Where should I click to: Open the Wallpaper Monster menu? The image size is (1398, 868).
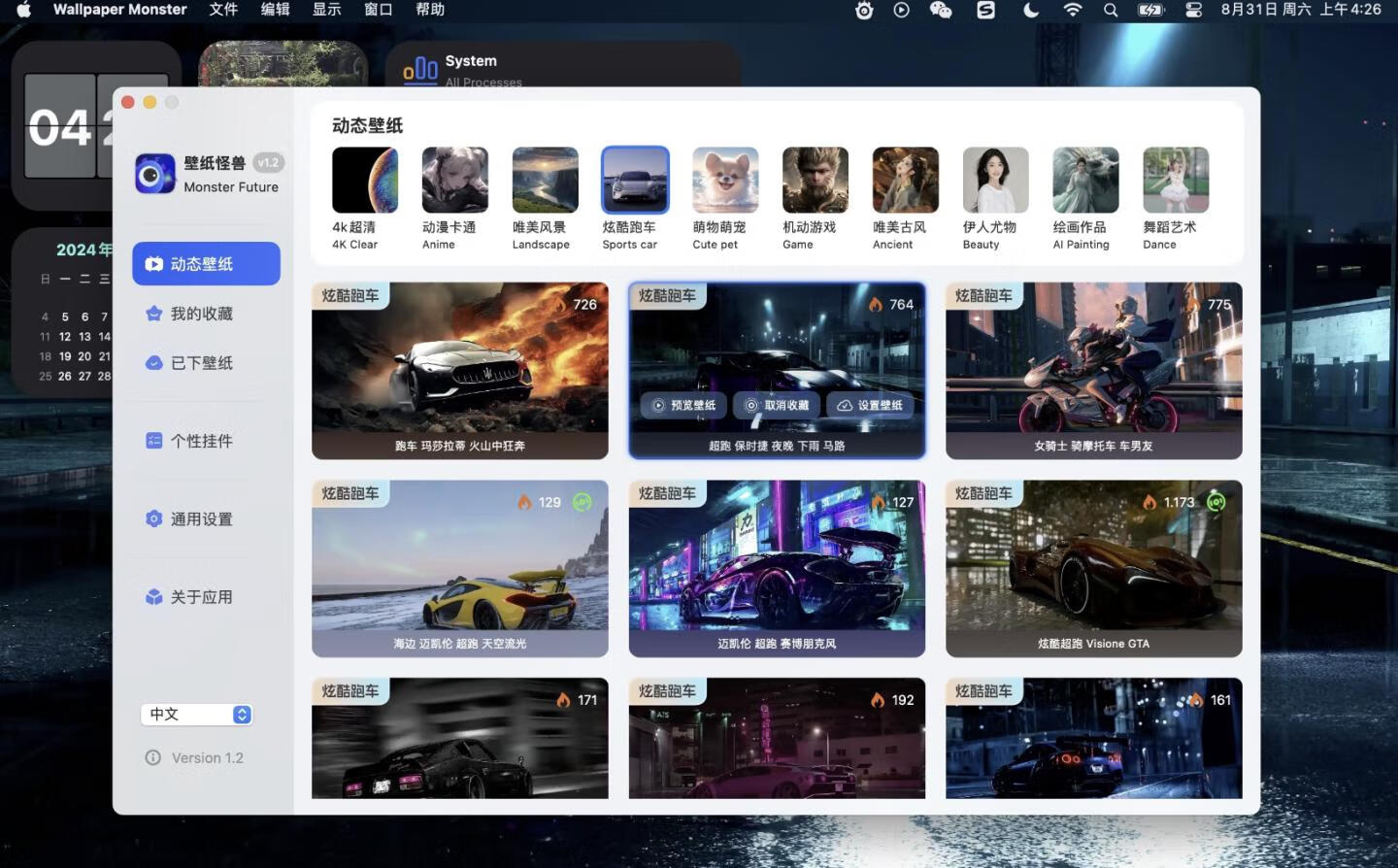click(120, 10)
